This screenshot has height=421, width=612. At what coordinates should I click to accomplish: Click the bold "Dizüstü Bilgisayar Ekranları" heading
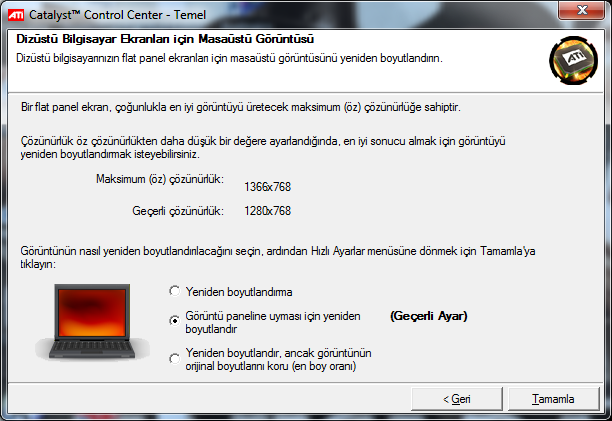tap(93, 39)
